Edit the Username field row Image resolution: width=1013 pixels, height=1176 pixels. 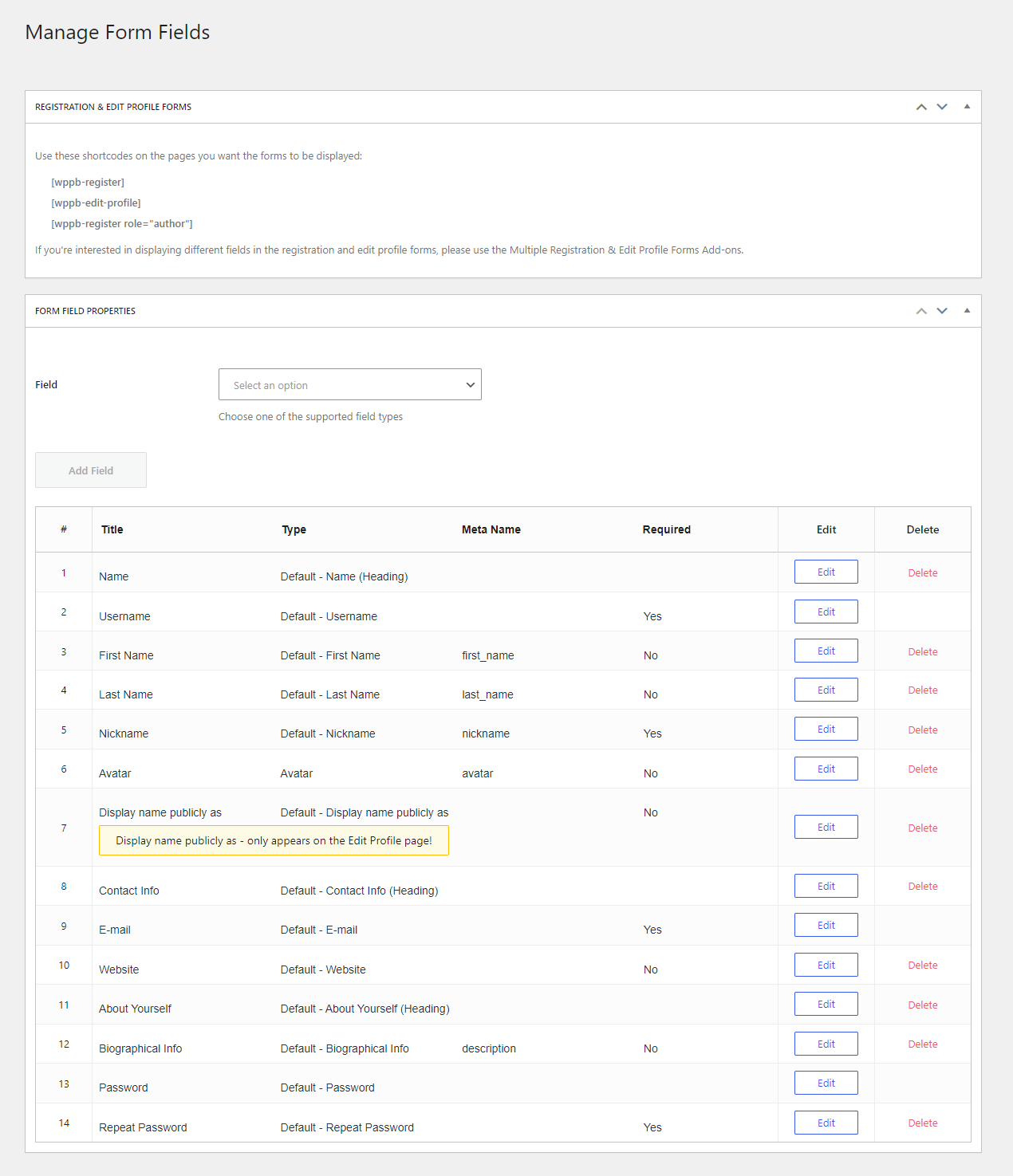826,612
